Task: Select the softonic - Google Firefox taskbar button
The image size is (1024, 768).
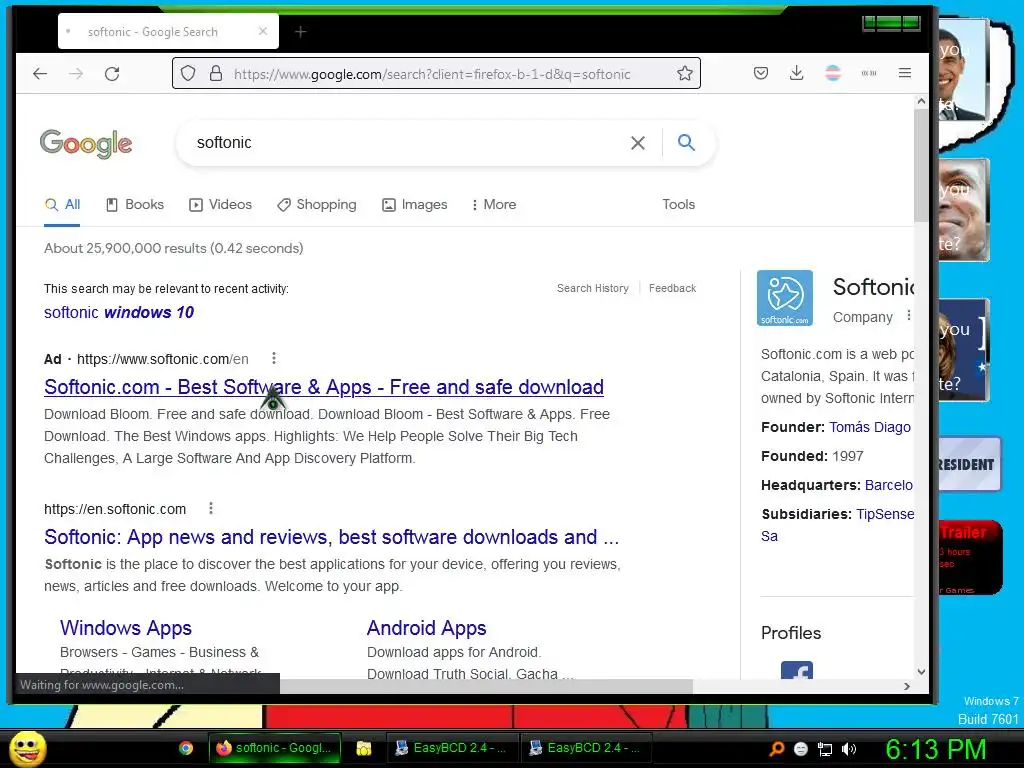Action: coord(274,748)
